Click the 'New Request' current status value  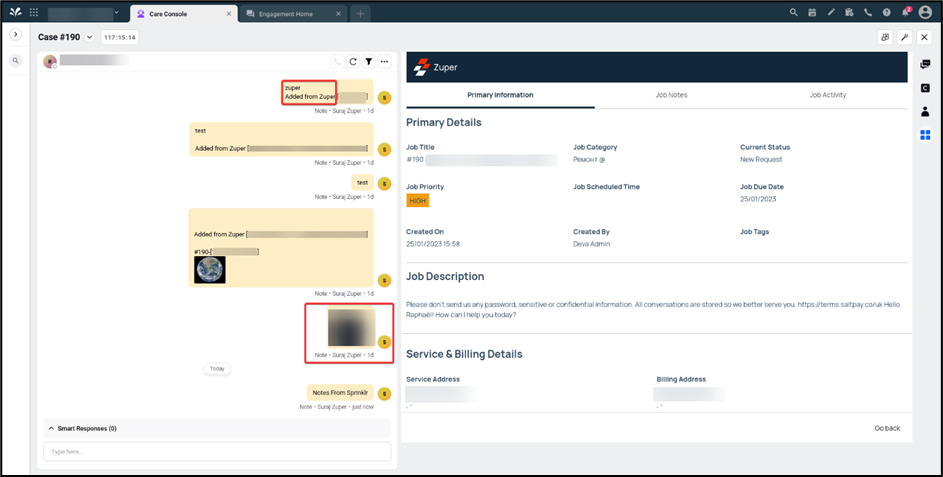(x=761, y=159)
